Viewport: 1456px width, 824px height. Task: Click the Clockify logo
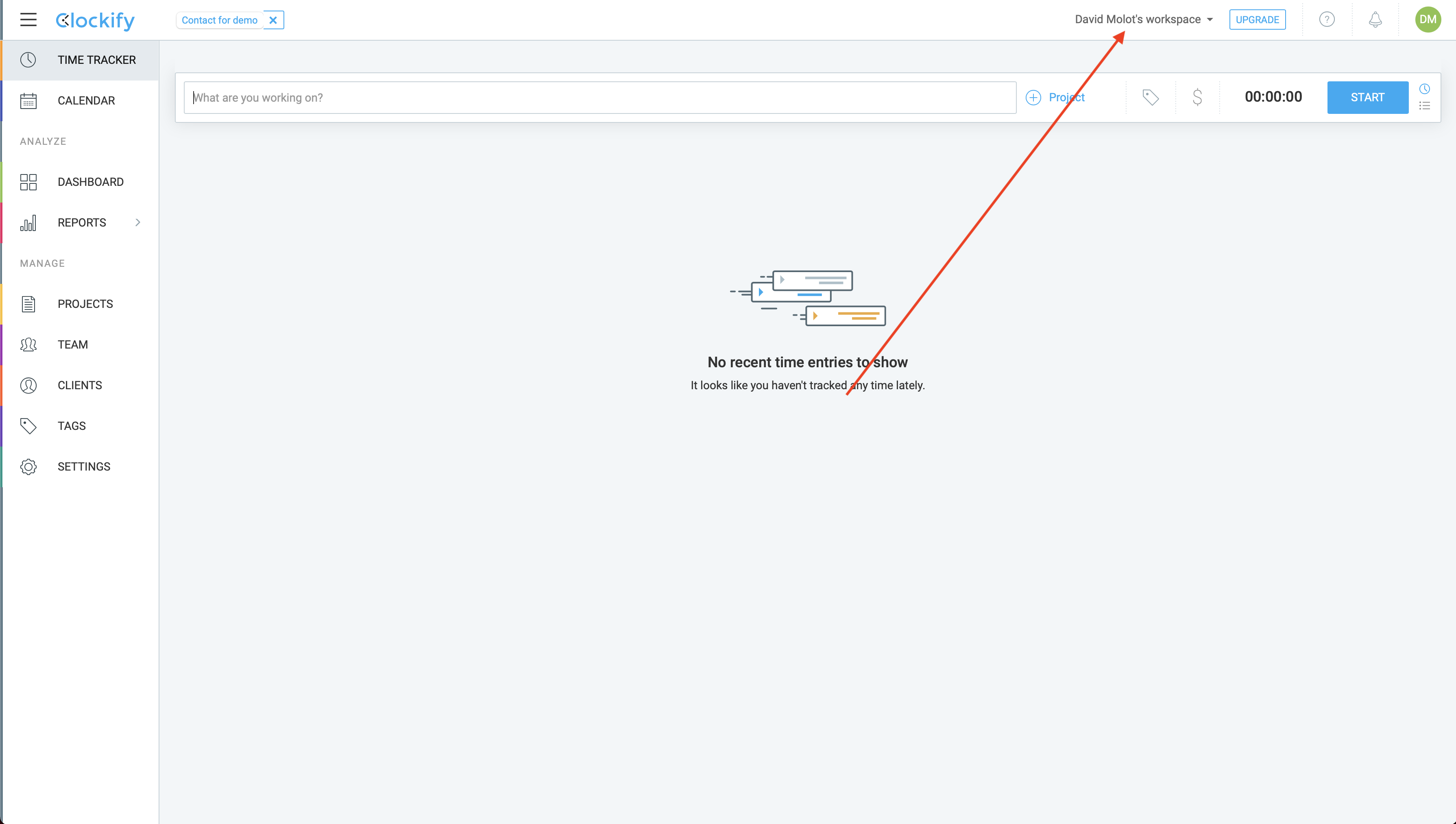(x=95, y=20)
